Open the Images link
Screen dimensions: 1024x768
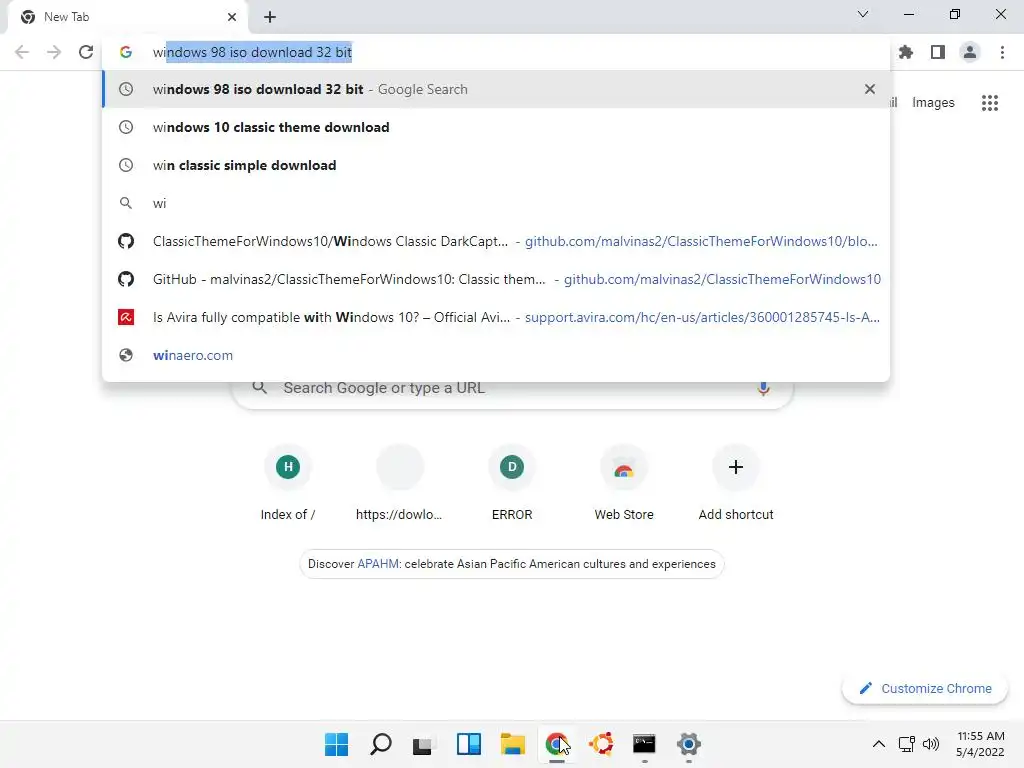click(933, 103)
